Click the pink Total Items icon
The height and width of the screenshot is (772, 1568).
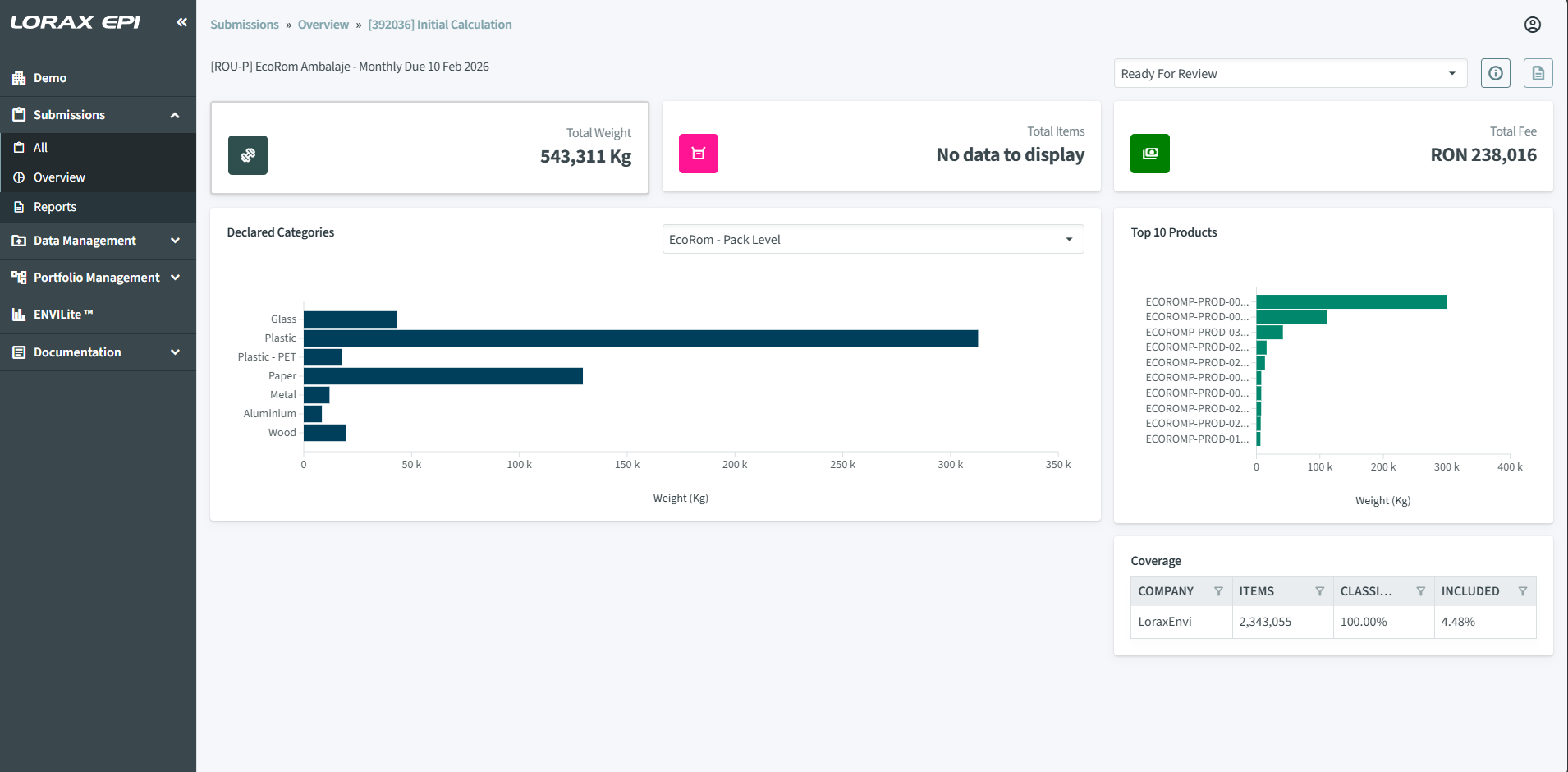pyautogui.click(x=699, y=154)
